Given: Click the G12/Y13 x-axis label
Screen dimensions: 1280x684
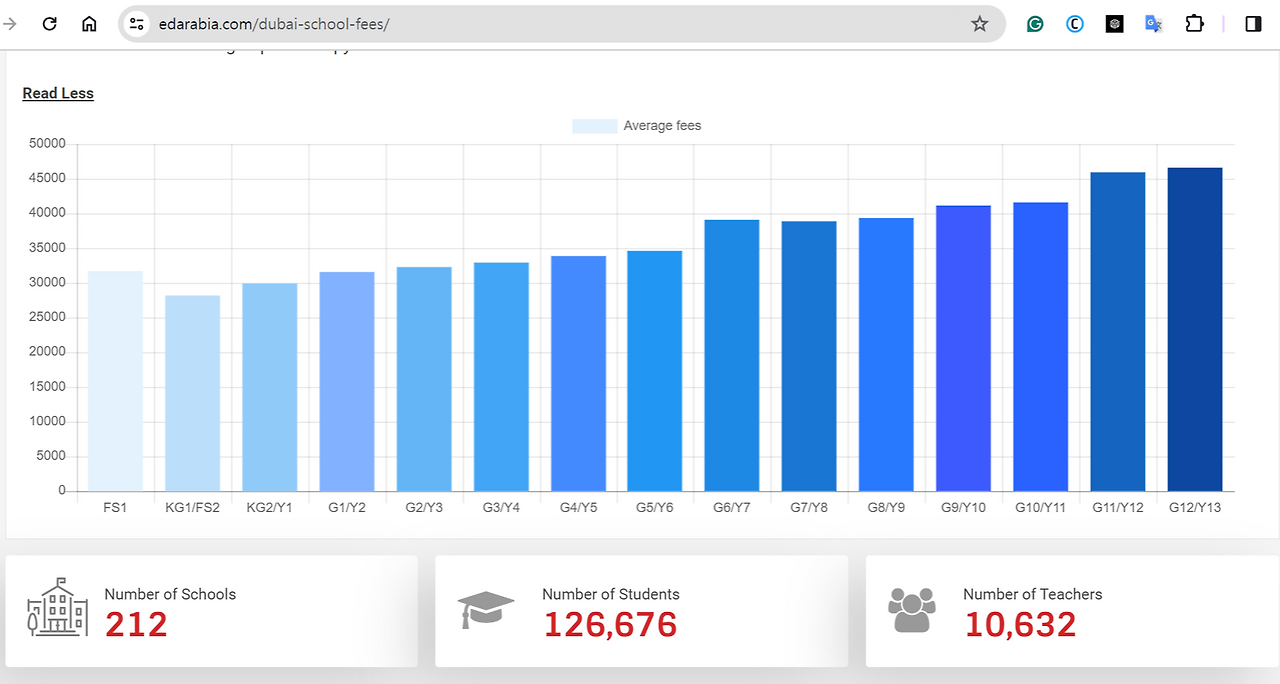Looking at the screenshot, I should pyautogui.click(x=1195, y=508).
